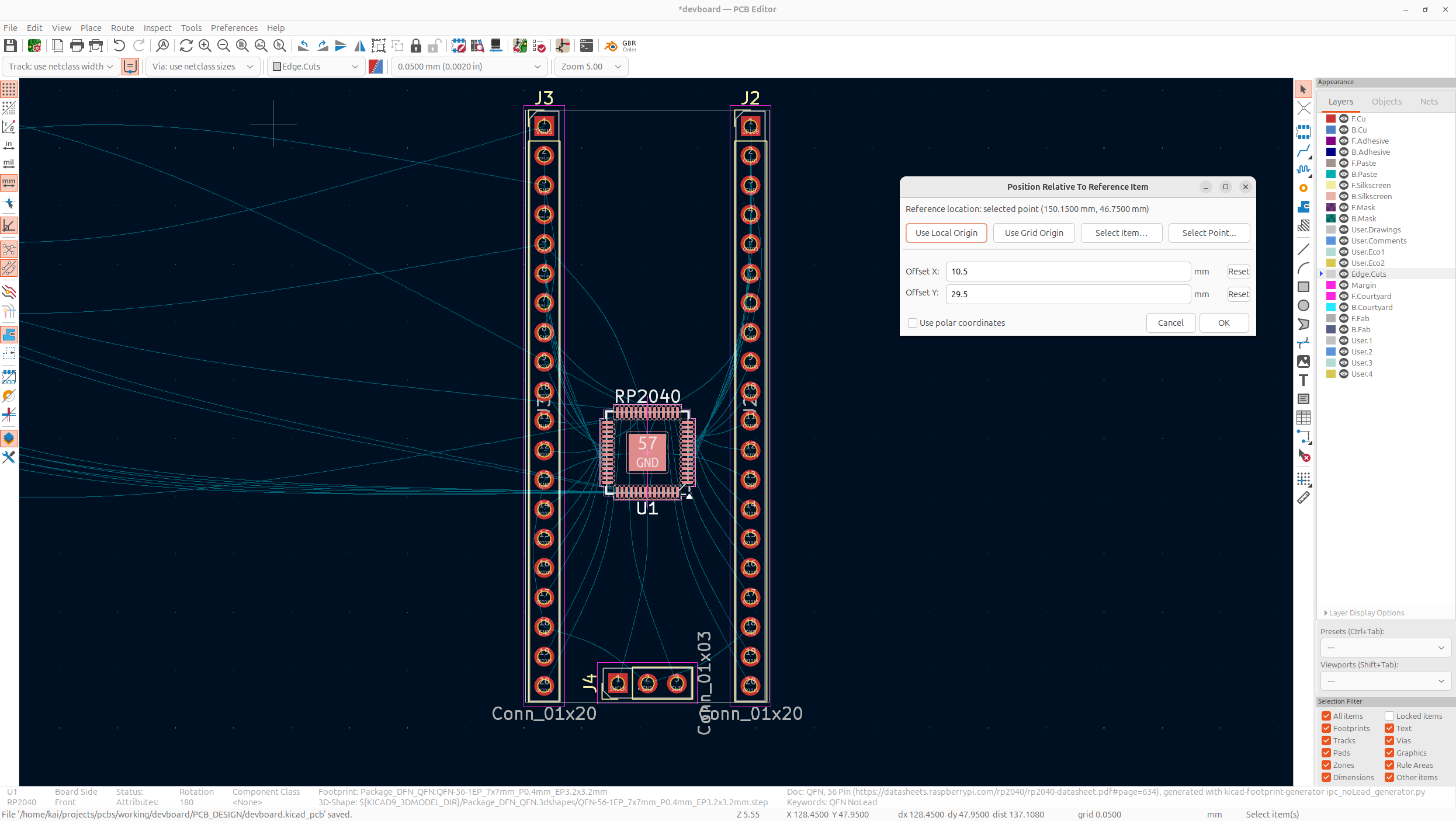Click the Save icon in the toolbar
Viewport: 1456px width, 821px height.
coord(11,46)
